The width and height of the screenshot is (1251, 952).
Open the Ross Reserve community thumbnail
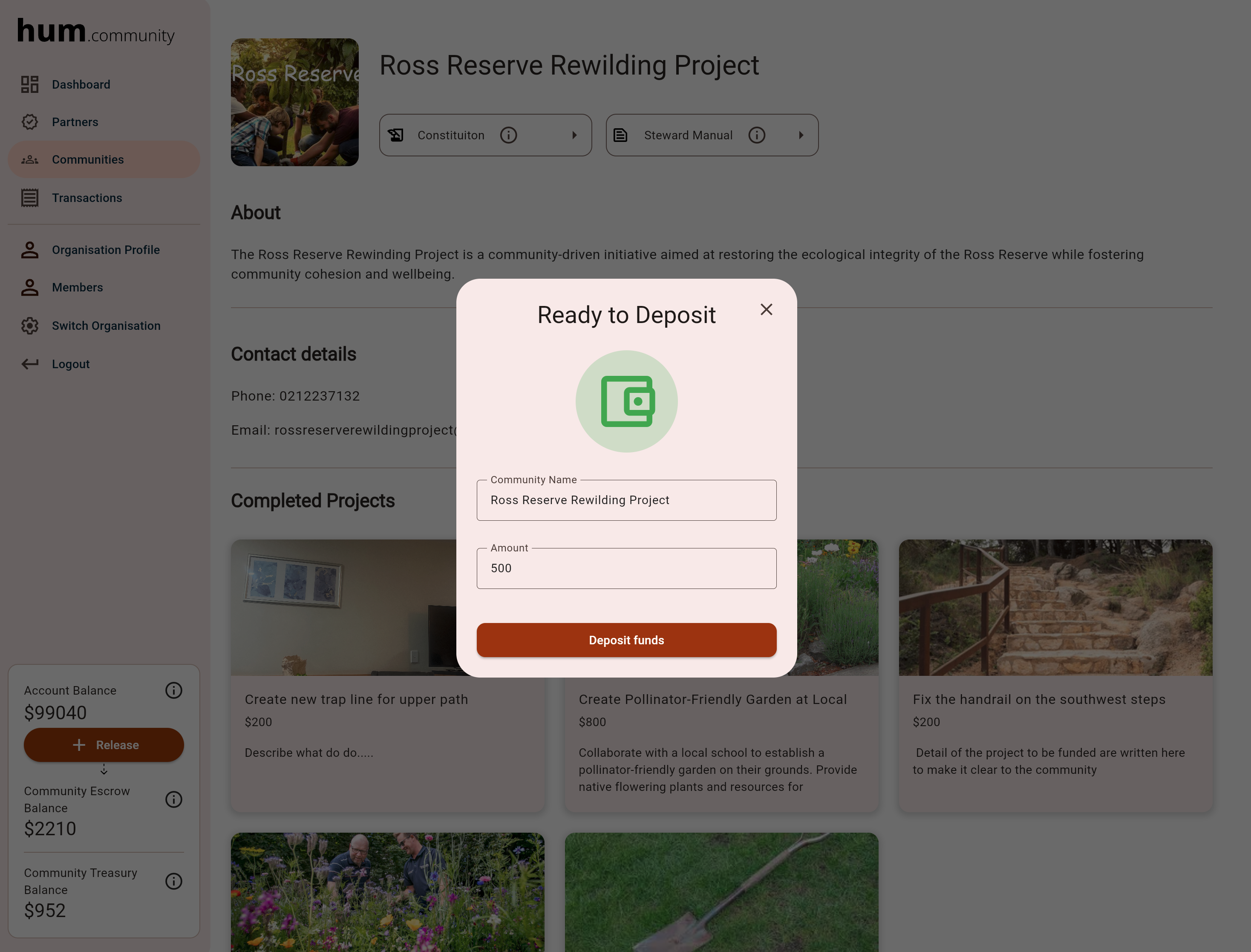point(294,102)
